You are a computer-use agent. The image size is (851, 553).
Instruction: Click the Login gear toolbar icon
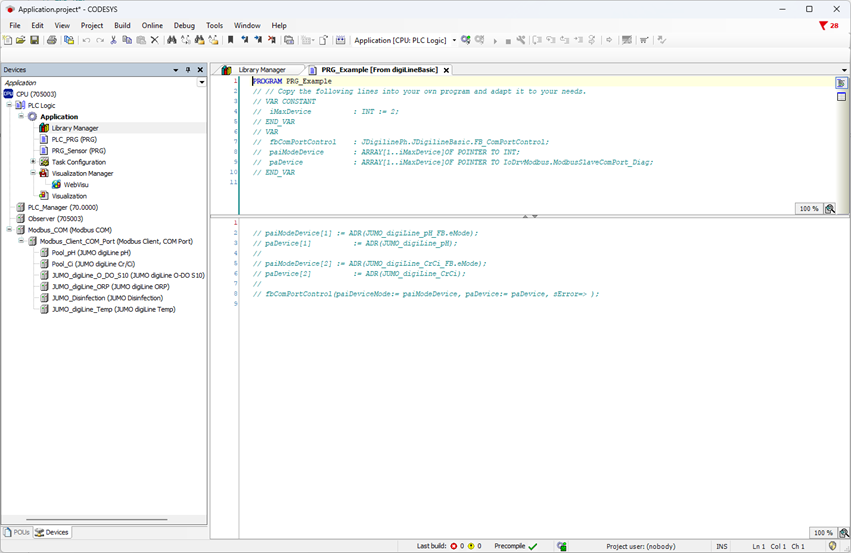(466, 40)
